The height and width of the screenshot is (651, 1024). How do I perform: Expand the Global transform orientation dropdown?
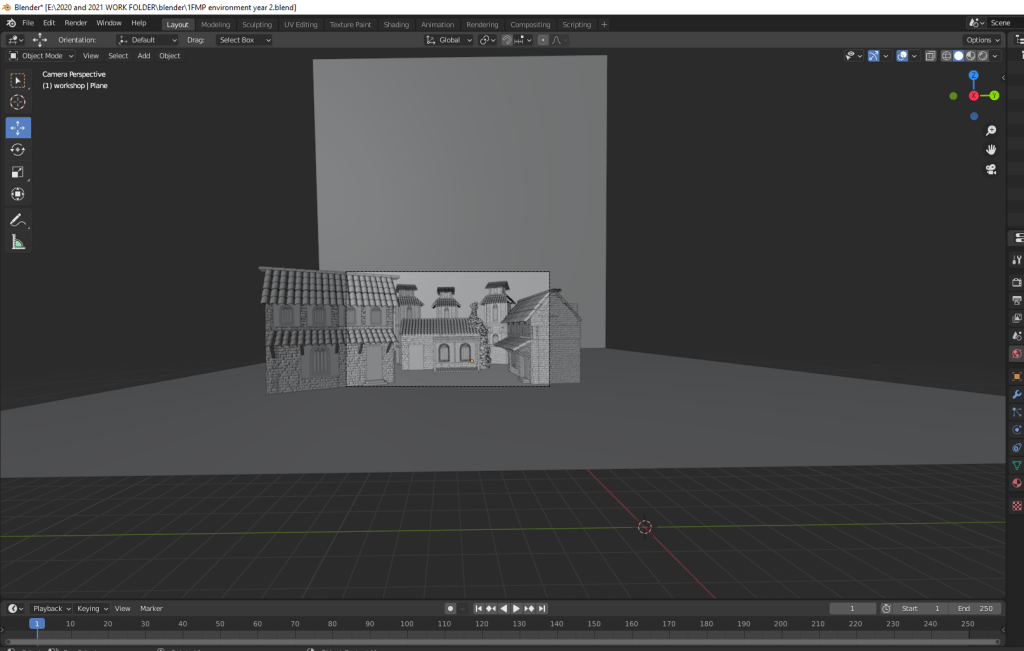[x=448, y=40]
